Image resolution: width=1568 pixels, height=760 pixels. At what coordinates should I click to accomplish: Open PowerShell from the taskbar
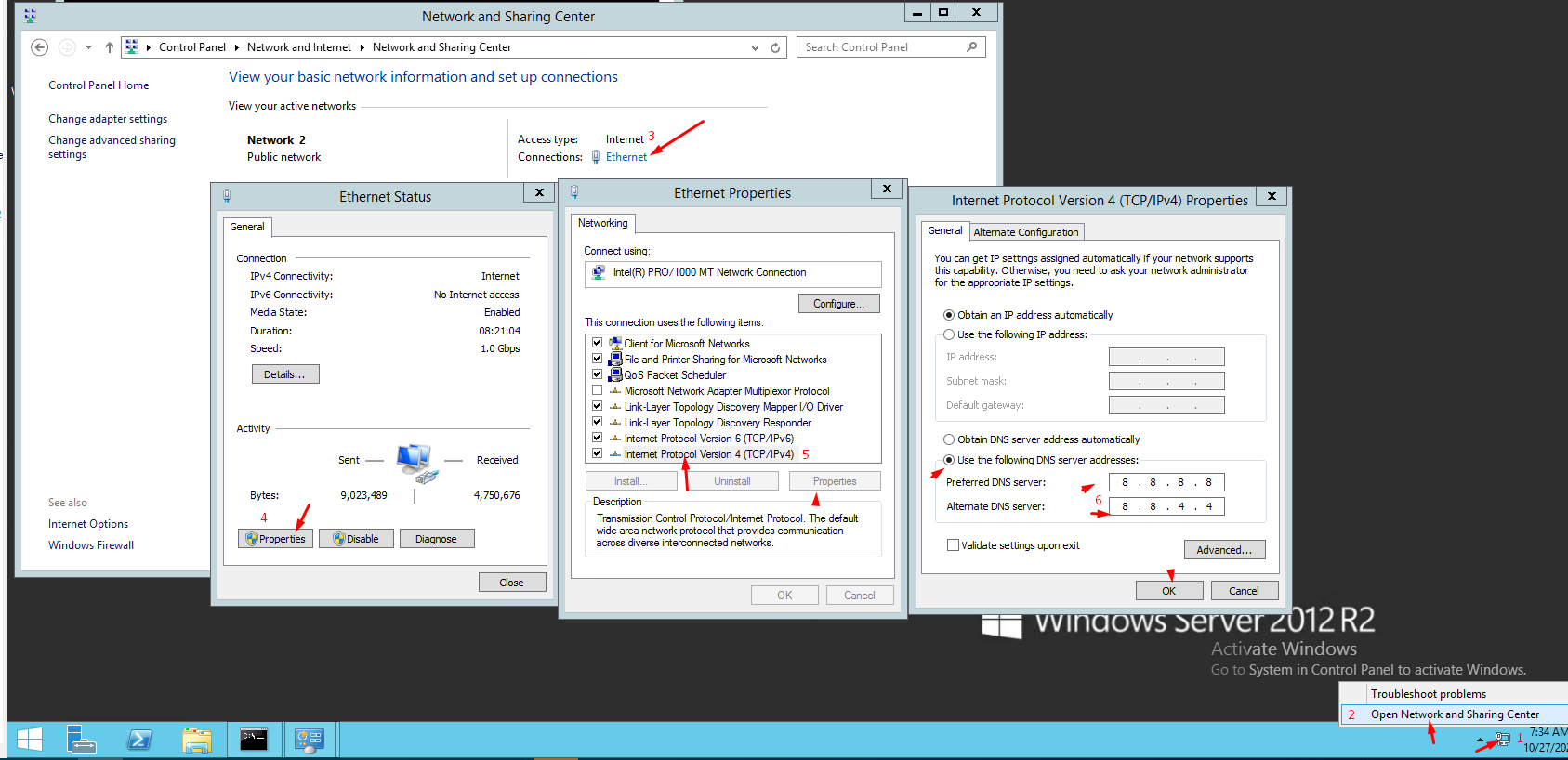pyautogui.click(x=139, y=740)
